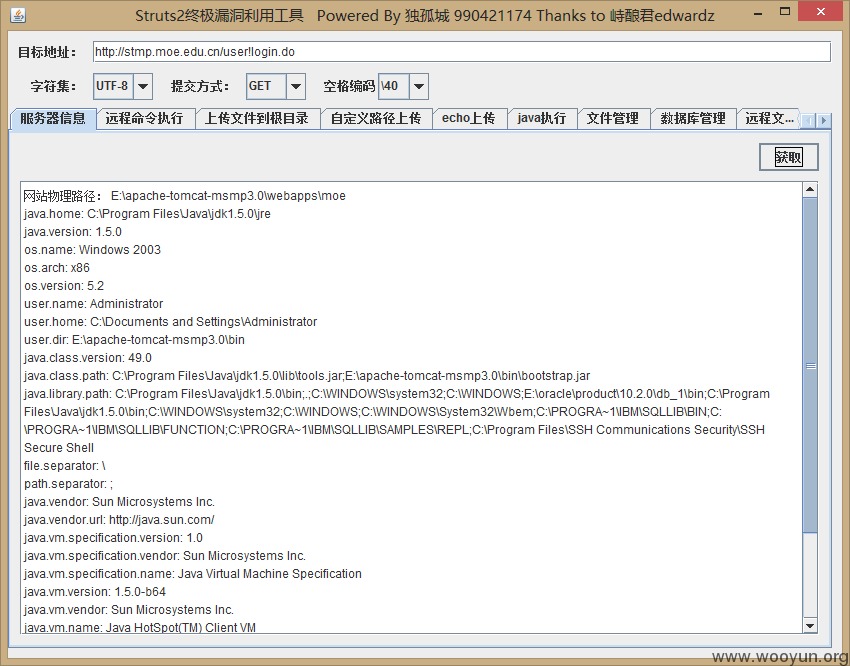Switch to the 自定义路径上传 tab
Viewport: 850px width, 666px height.
pyautogui.click(x=376, y=119)
